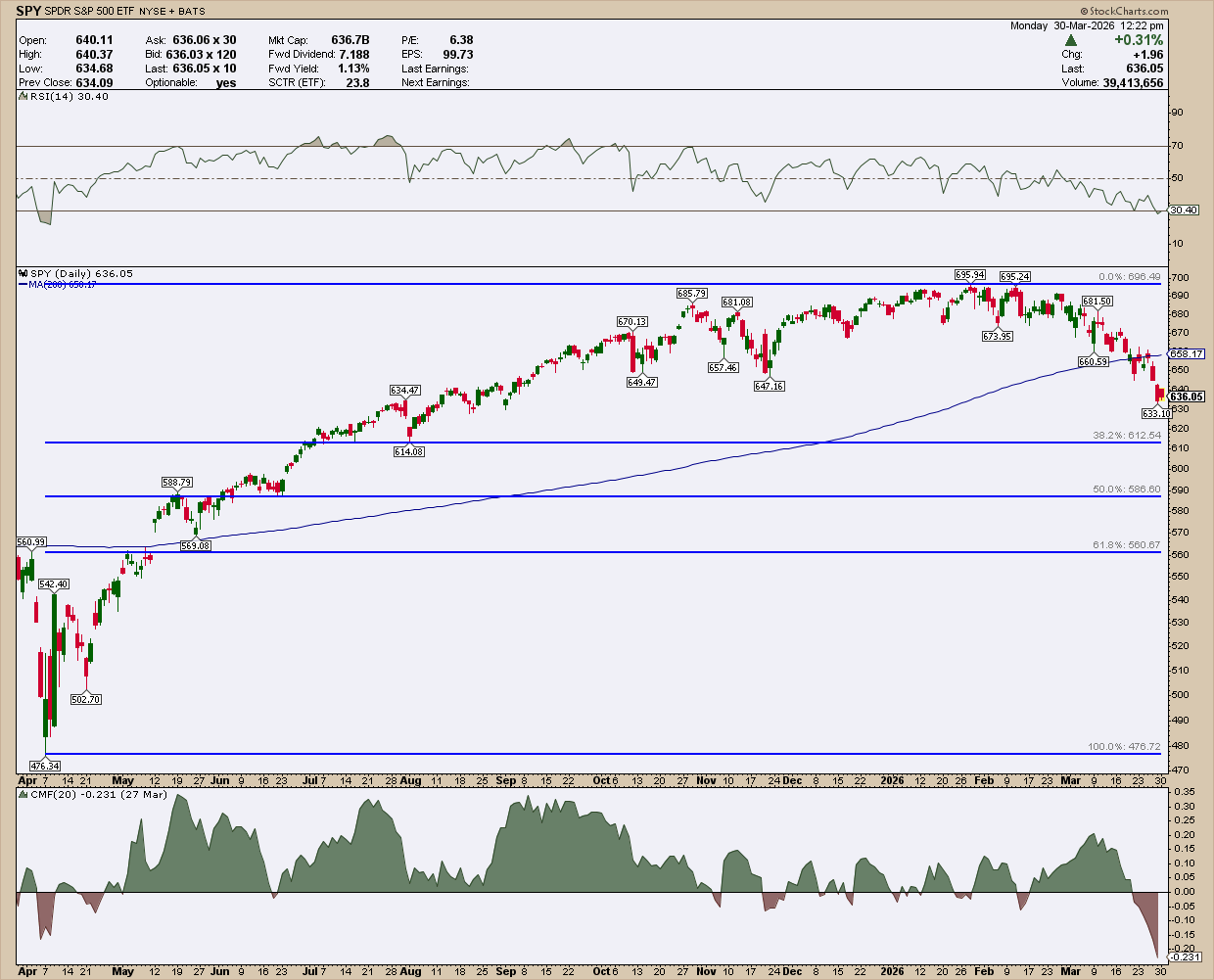Image resolution: width=1214 pixels, height=980 pixels.
Task: Click the 685.79 high price label
Action: 691,294
